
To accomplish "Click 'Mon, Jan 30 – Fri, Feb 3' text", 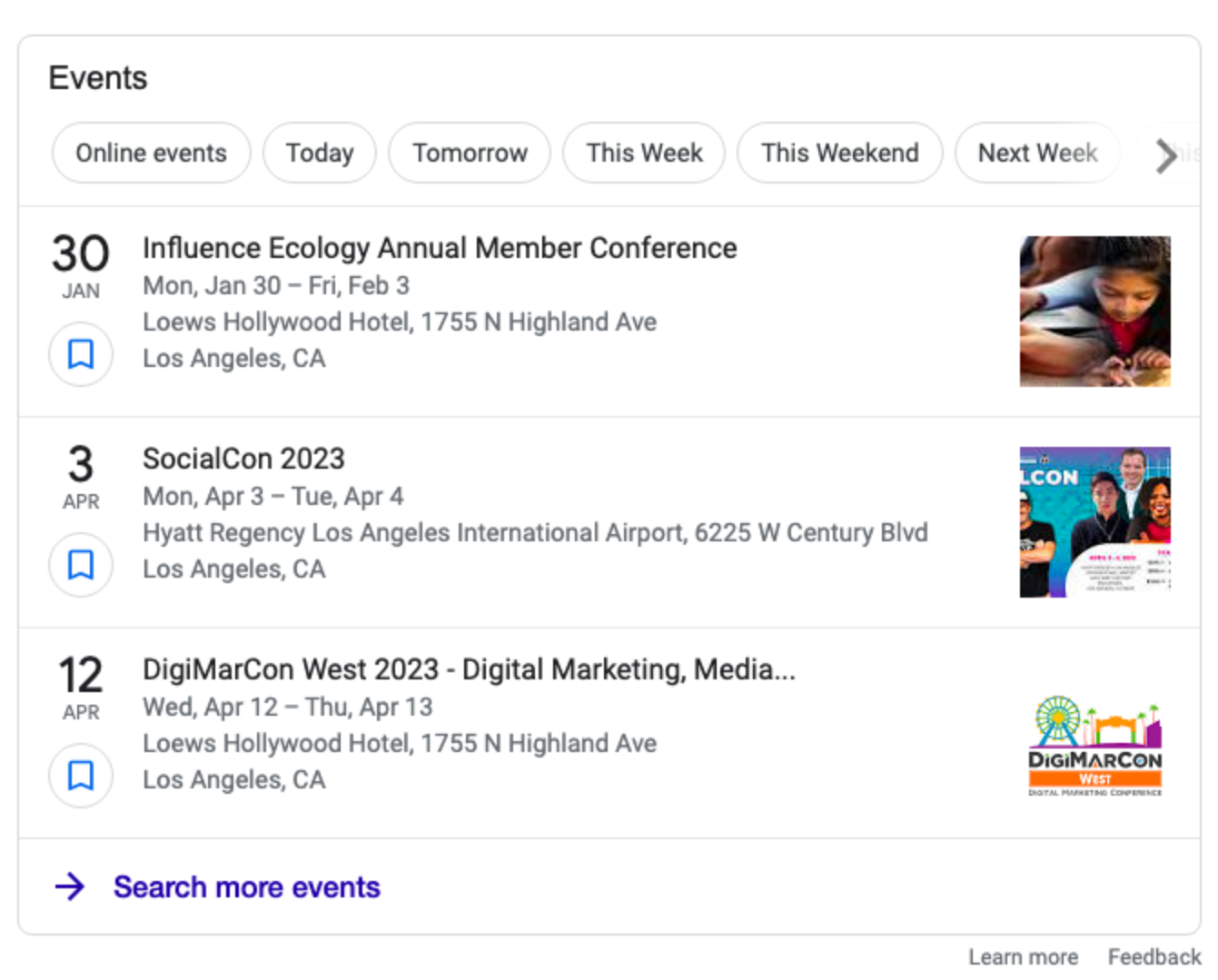I will pyautogui.click(x=276, y=285).
